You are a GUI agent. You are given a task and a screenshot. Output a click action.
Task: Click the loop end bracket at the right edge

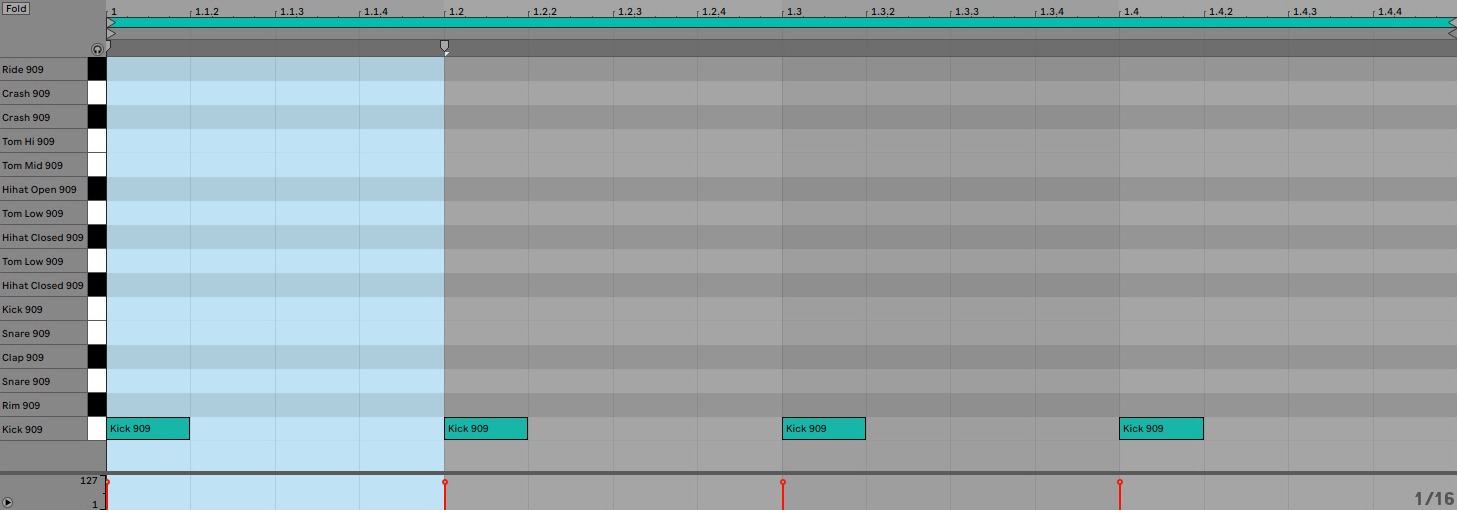pyautogui.click(x=1452, y=22)
